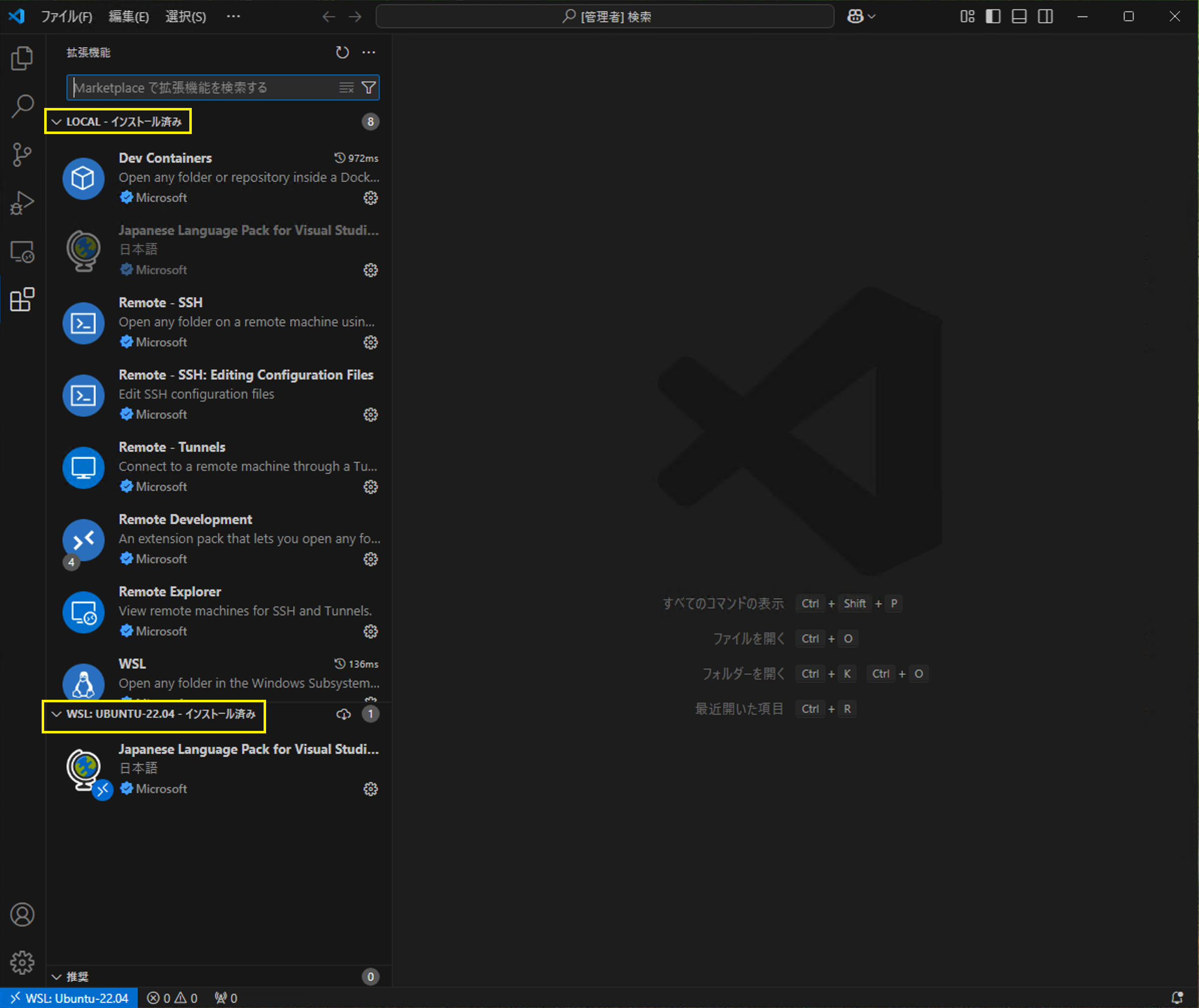Toggle primary side bar visibility
This screenshot has height=1008, width=1199.
(x=993, y=17)
